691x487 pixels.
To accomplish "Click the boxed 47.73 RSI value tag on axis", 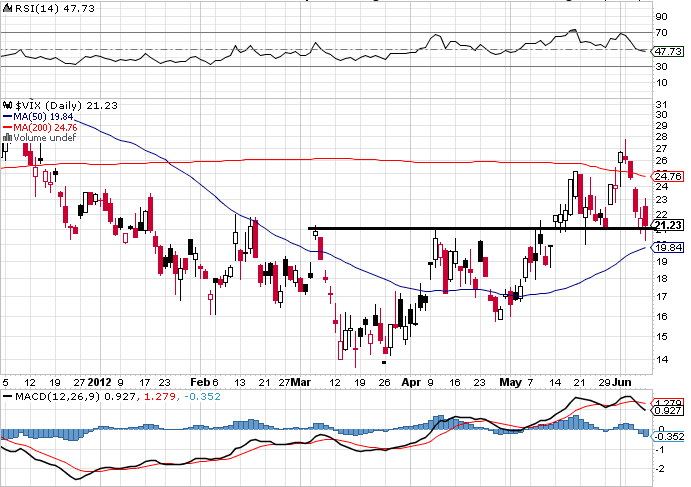I will coord(668,51).
